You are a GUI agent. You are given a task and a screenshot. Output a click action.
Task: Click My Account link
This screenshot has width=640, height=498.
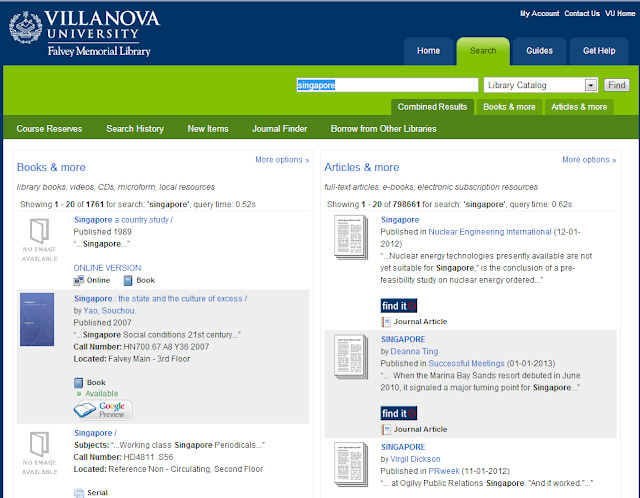point(540,13)
